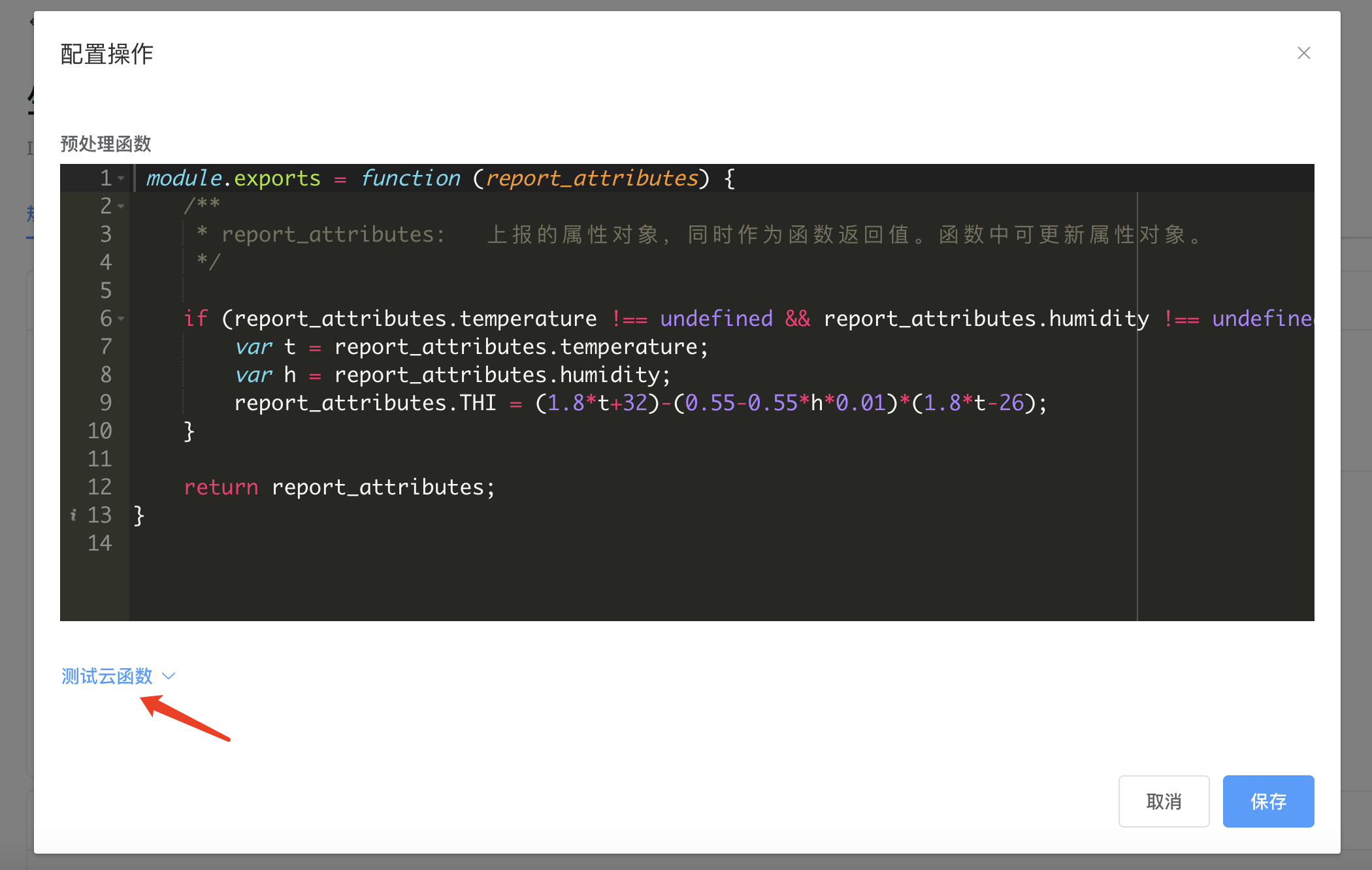1372x870 pixels.
Task: Click the 取消 button
Action: click(1164, 801)
